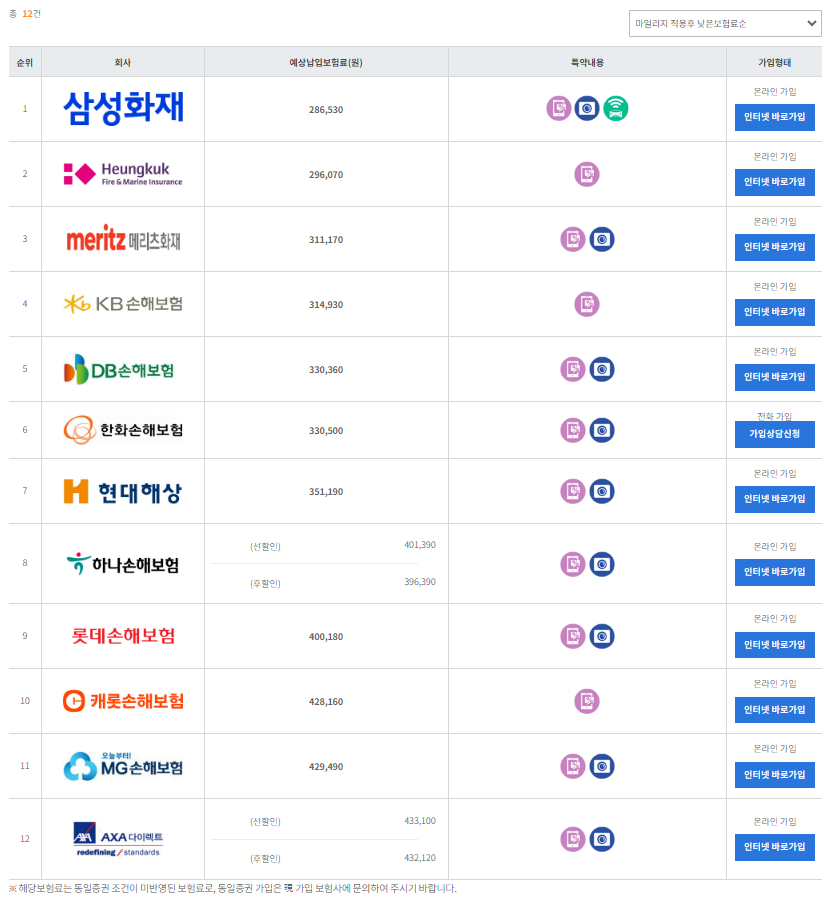Viewport: 832px width, 903px height.
Task: Click 인터넷 바로가입 button for 롯데손해보험
Action: click(x=774, y=645)
